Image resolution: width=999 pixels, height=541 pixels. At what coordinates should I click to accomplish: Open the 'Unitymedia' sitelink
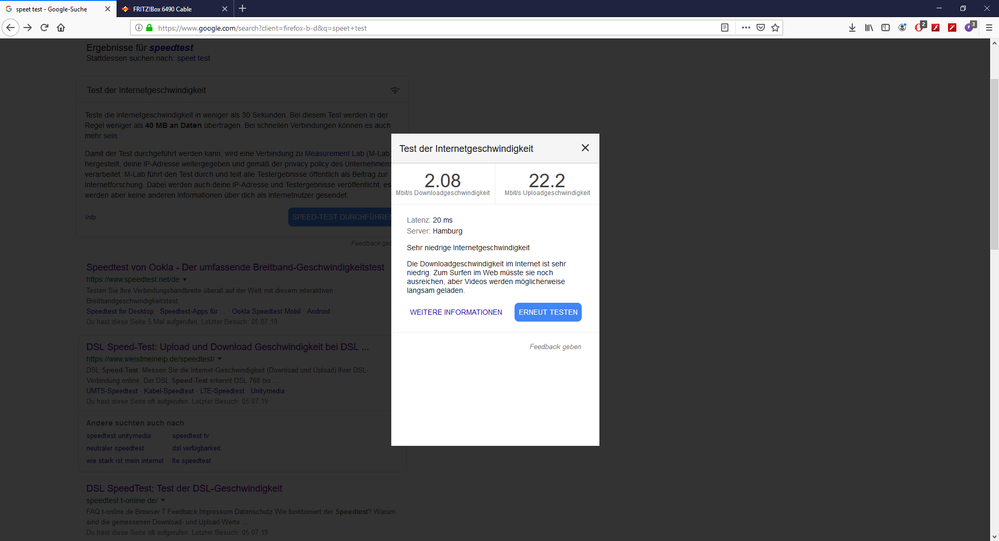click(x=268, y=391)
